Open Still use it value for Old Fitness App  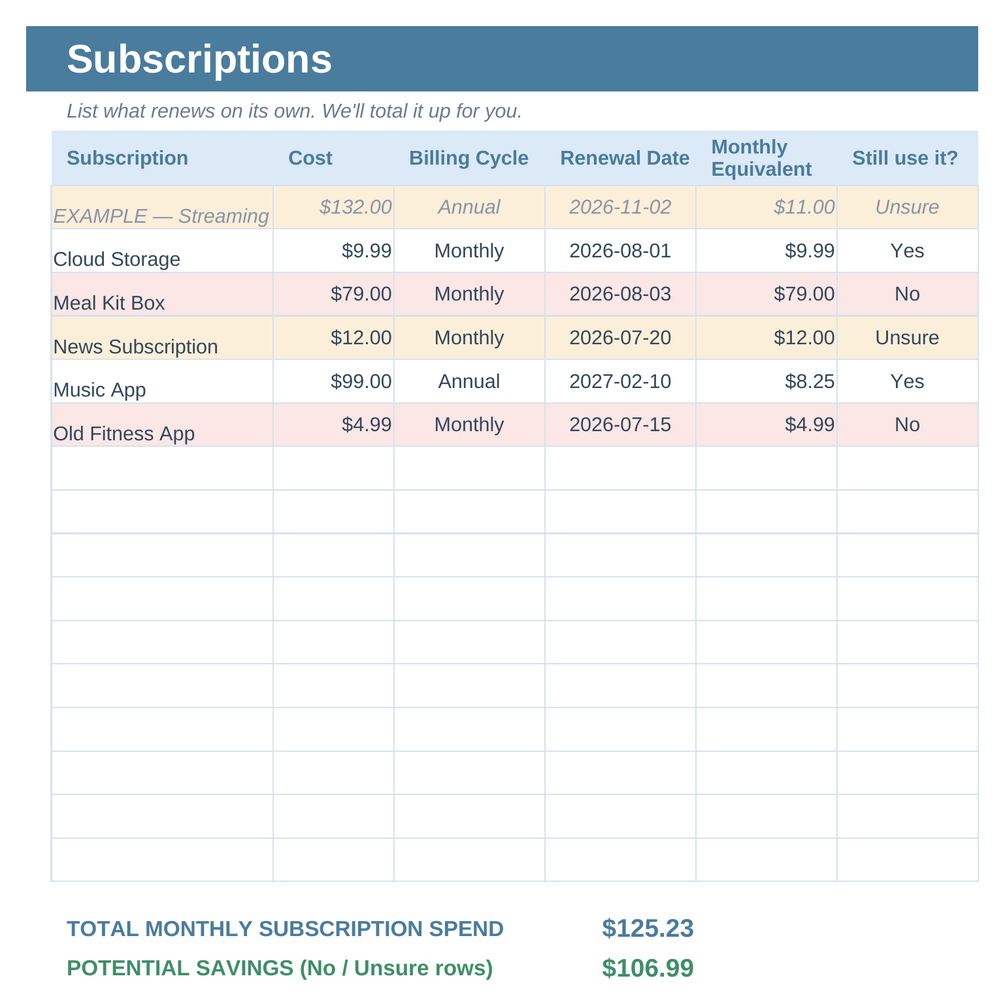coord(907,425)
